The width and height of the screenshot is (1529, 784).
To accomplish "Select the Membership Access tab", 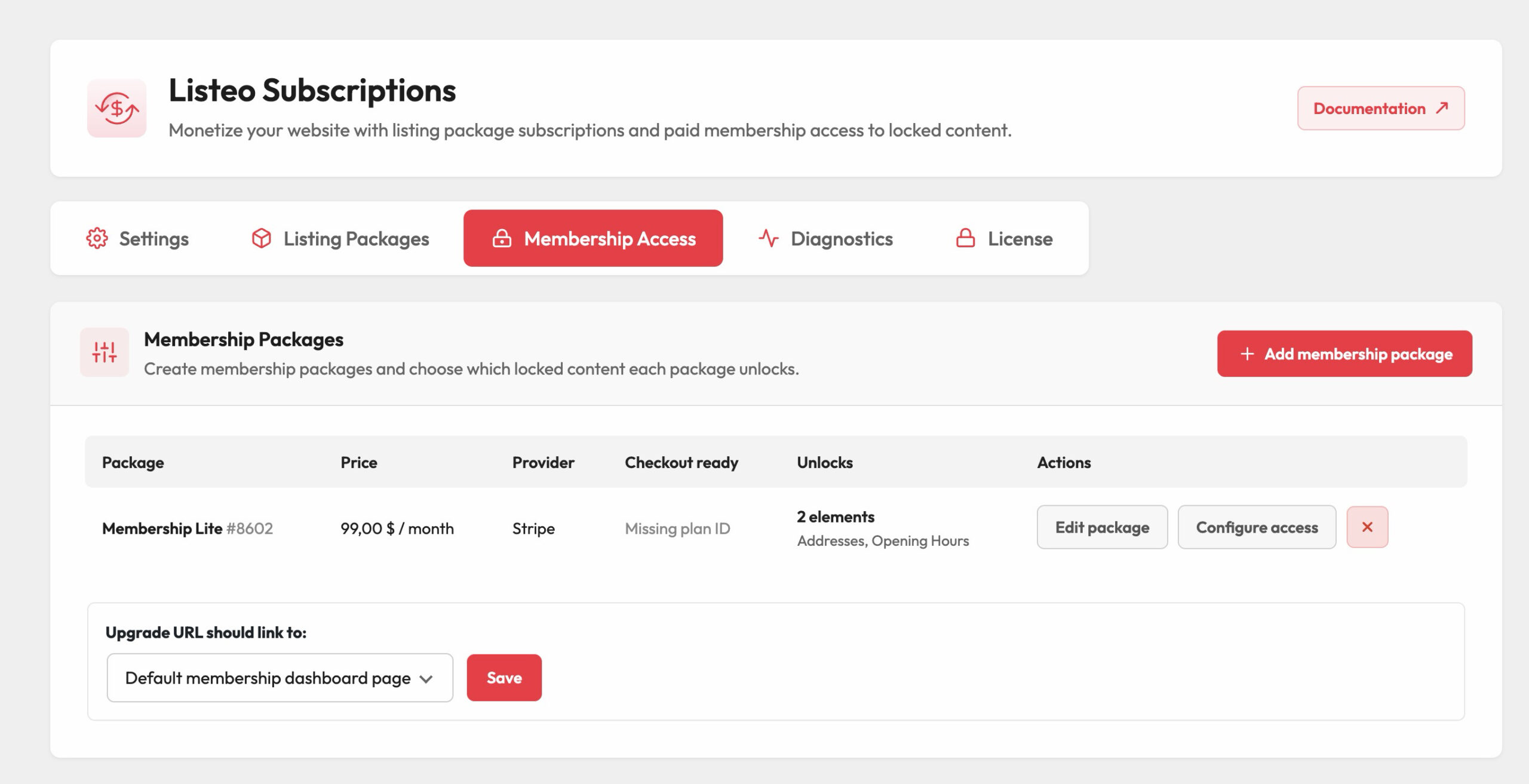I will [593, 238].
